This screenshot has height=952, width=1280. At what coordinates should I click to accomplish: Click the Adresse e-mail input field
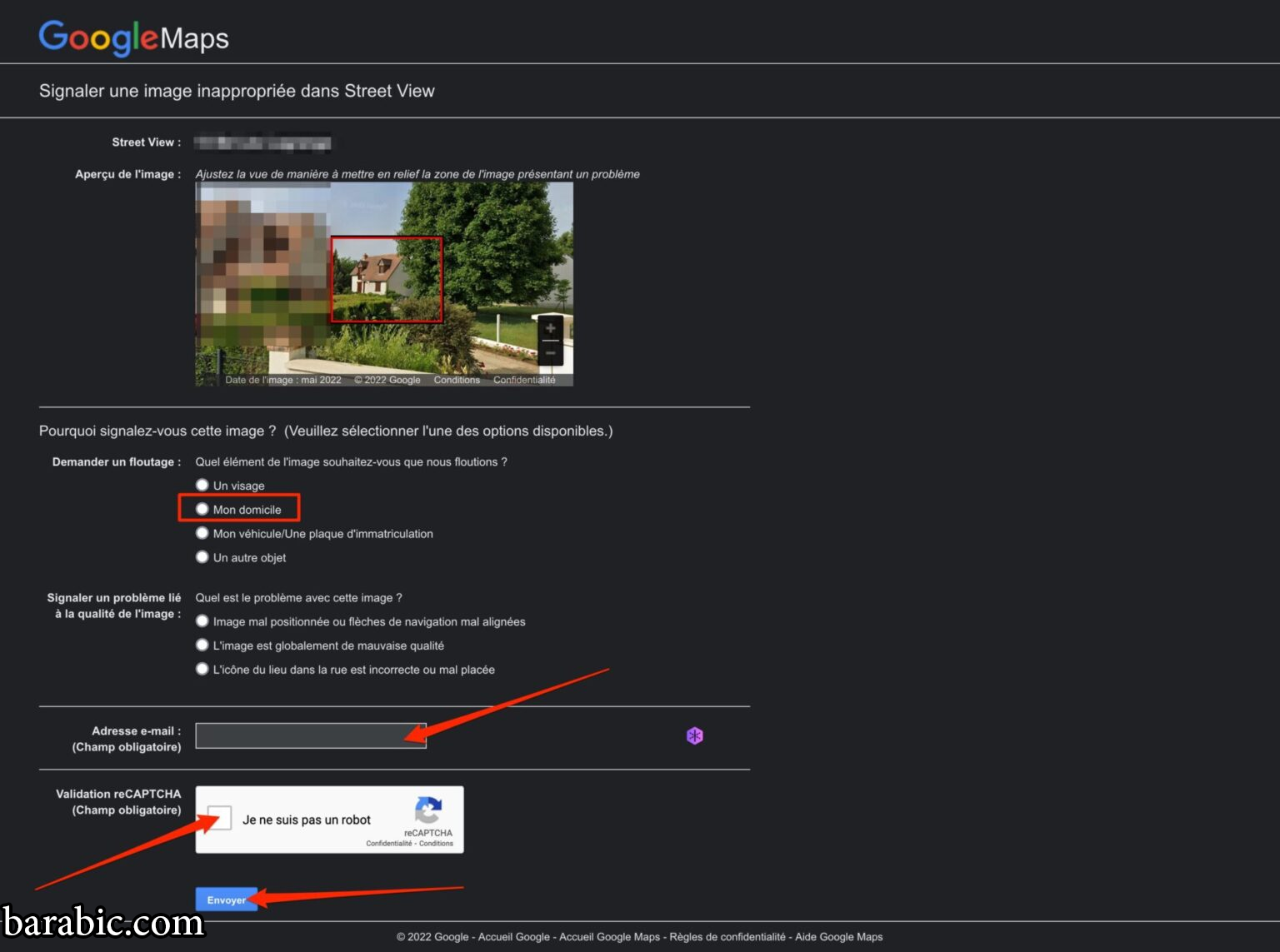[311, 735]
